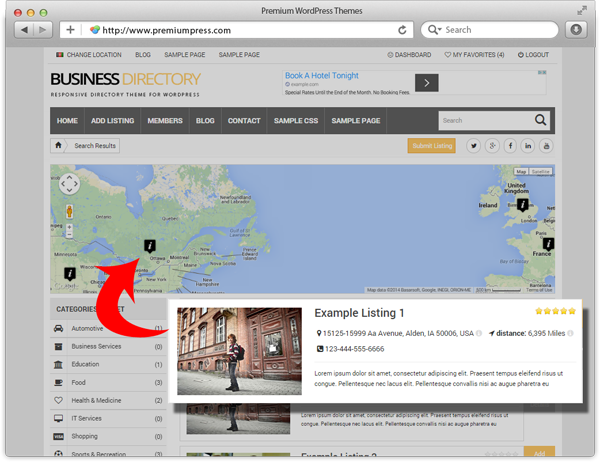Click the YouTube social icon

[x=546, y=146]
